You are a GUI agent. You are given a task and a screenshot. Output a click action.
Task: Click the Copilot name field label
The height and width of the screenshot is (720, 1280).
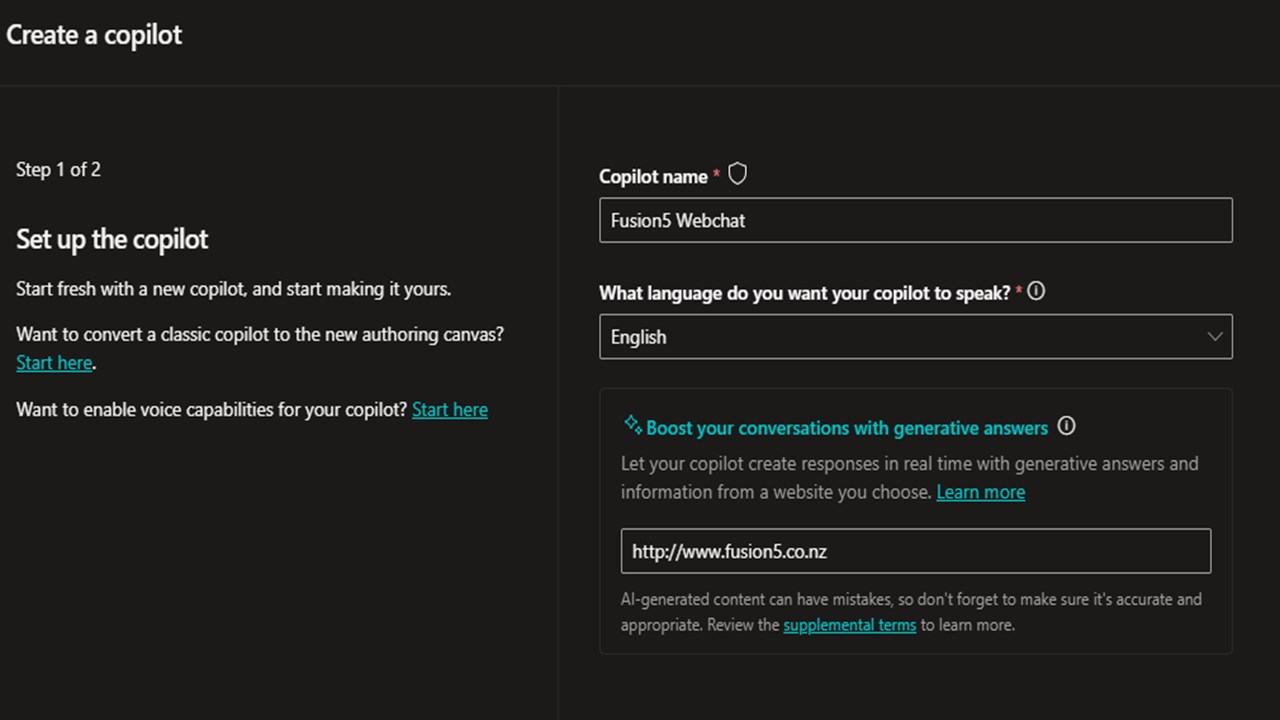(653, 177)
